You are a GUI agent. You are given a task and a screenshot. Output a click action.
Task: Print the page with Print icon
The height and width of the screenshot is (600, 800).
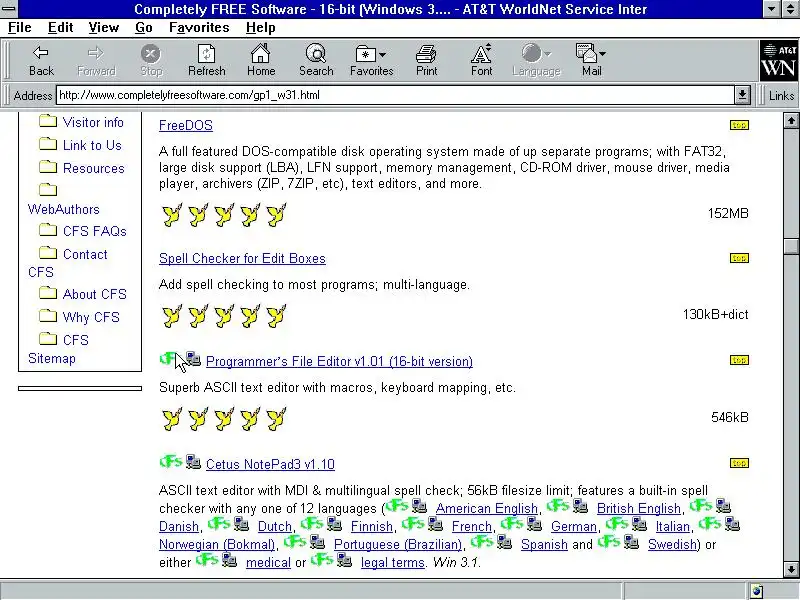[x=426, y=60]
